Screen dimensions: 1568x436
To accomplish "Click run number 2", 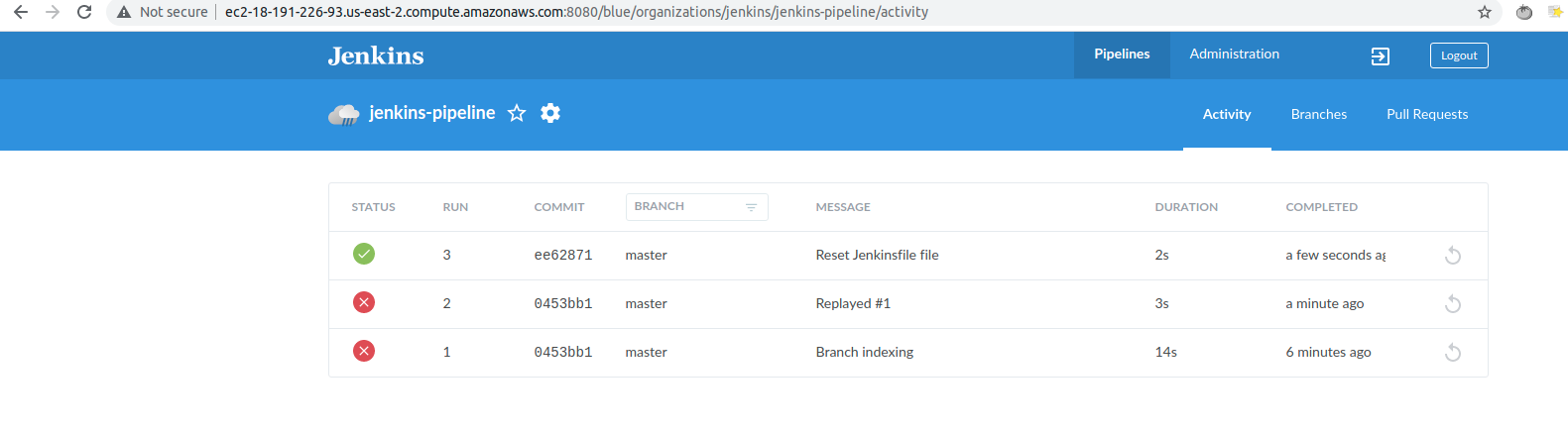I will tap(447, 303).
